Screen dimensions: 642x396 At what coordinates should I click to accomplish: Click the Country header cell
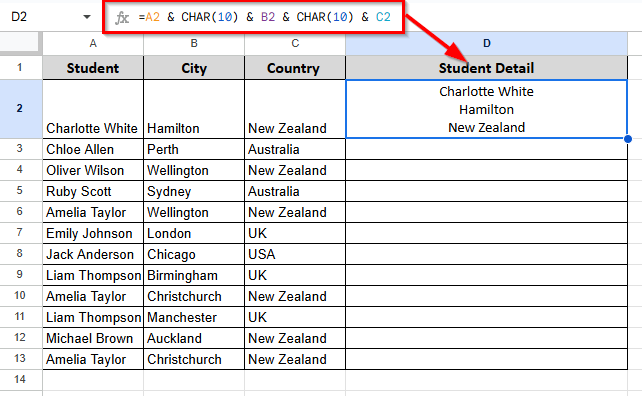pyautogui.click(x=295, y=68)
